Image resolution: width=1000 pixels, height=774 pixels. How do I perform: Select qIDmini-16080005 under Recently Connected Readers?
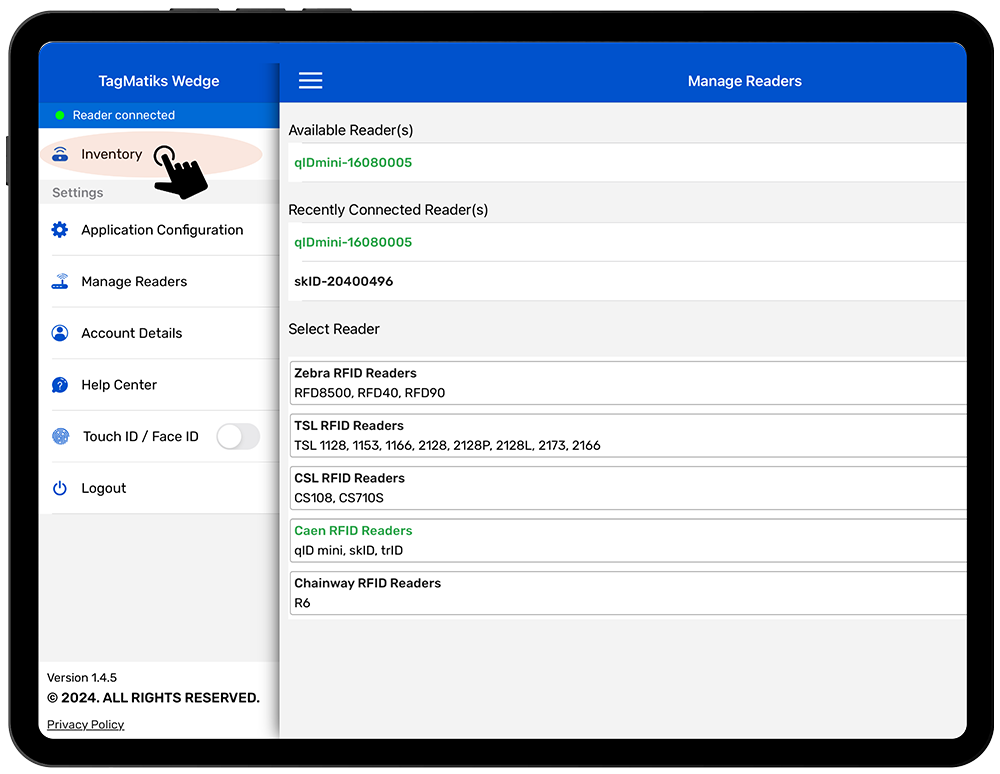click(x=353, y=242)
